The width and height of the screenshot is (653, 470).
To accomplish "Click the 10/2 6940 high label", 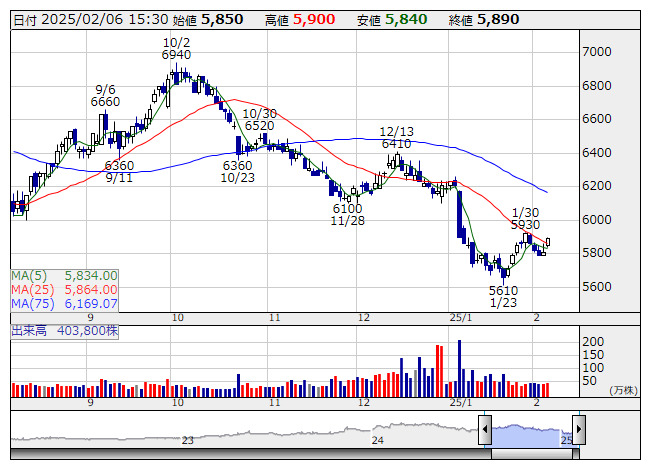I will (177, 49).
